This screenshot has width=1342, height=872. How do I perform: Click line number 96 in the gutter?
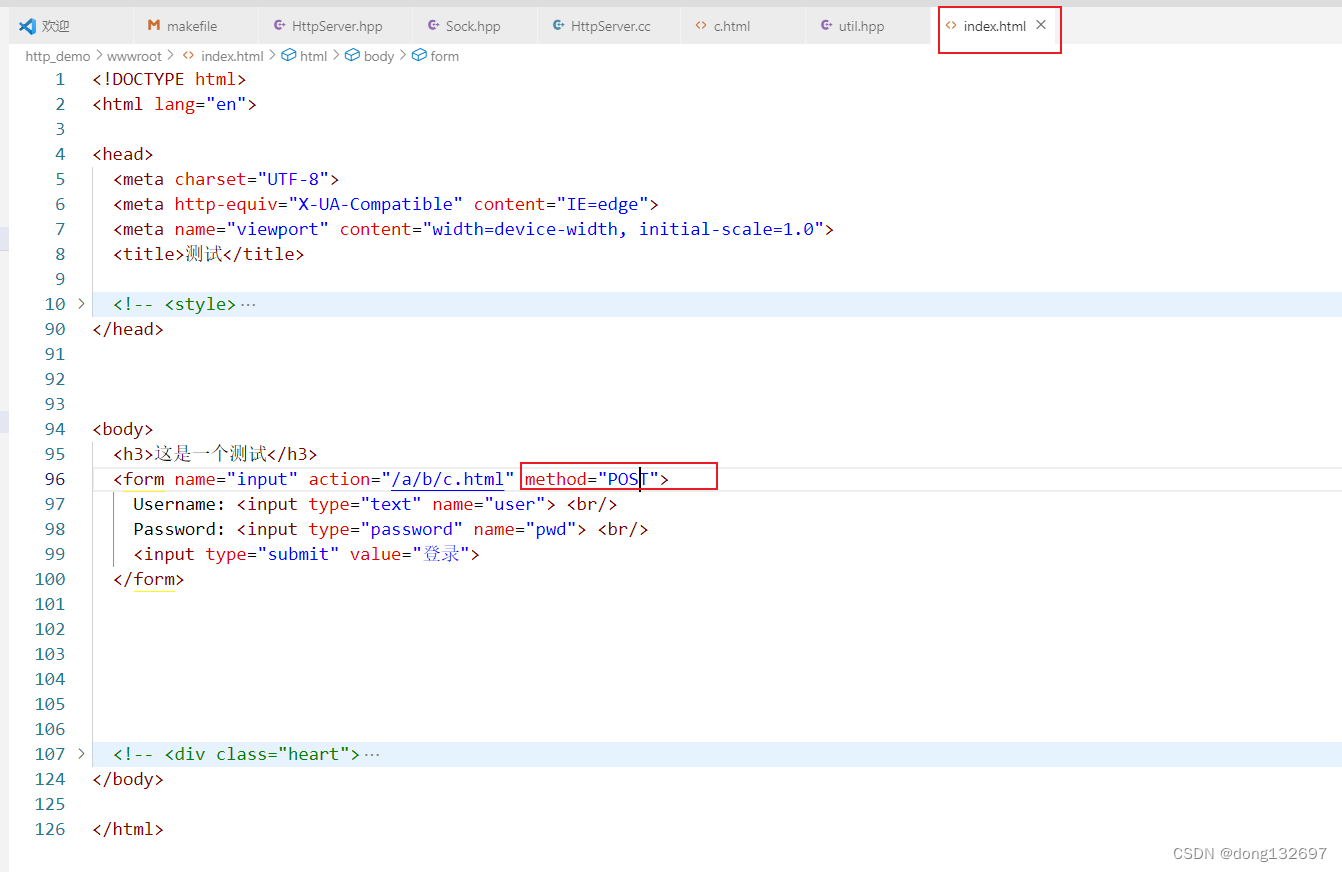(55, 479)
